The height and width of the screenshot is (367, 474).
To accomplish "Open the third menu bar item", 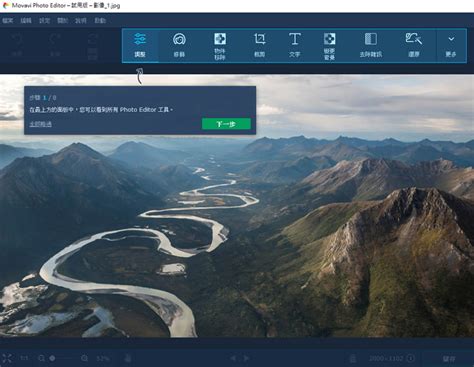I will pos(44,21).
